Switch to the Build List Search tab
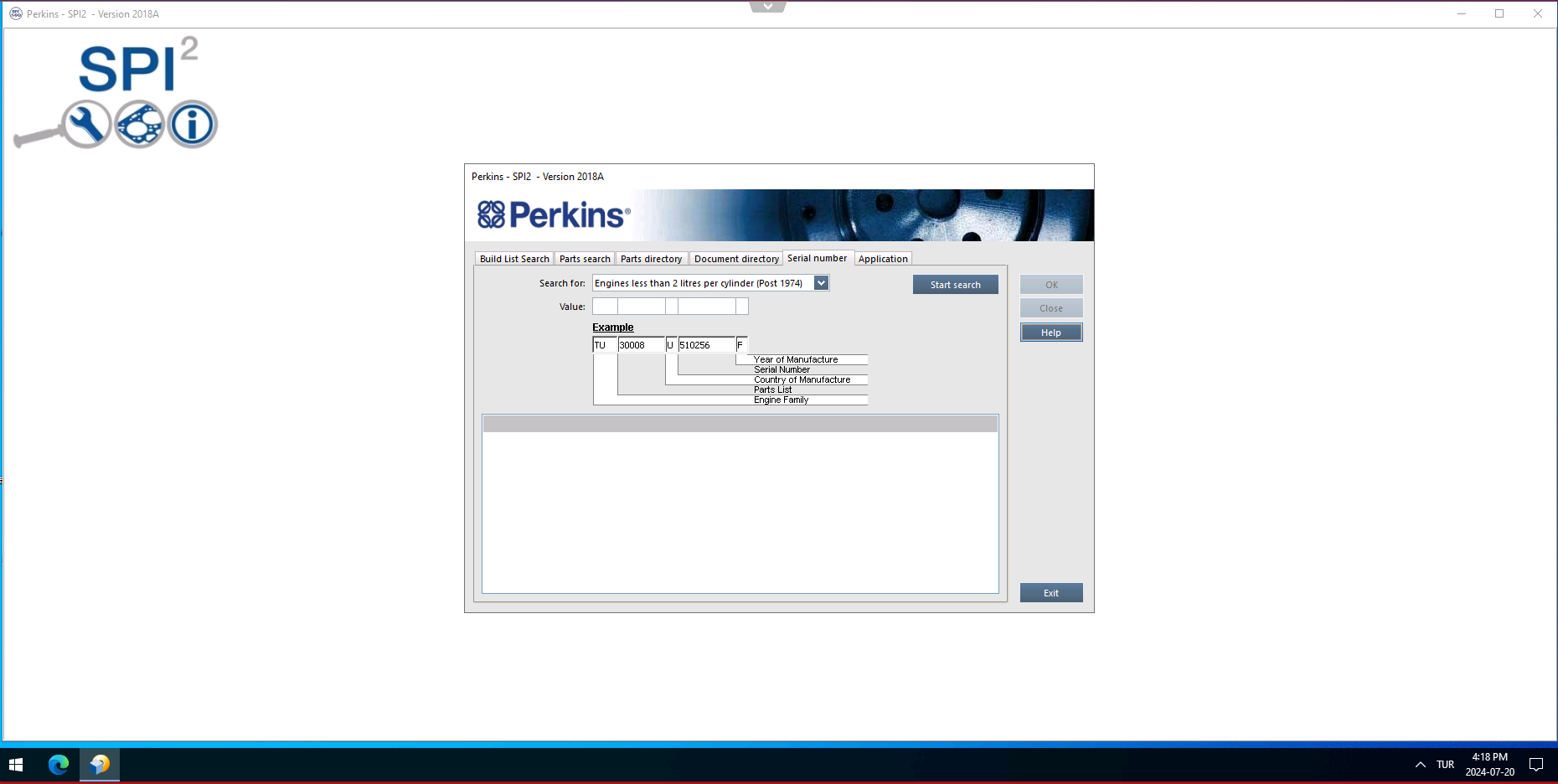The height and width of the screenshot is (784, 1558). tap(514, 259)
